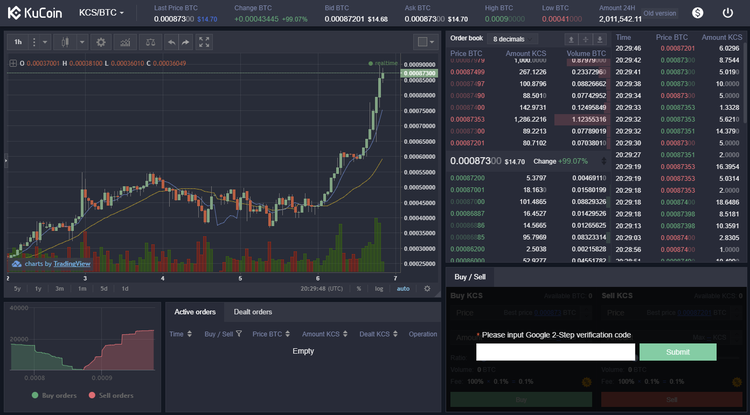Collapse the chart legend box icon
Screen dimensions: 750x415
point(13,63)
